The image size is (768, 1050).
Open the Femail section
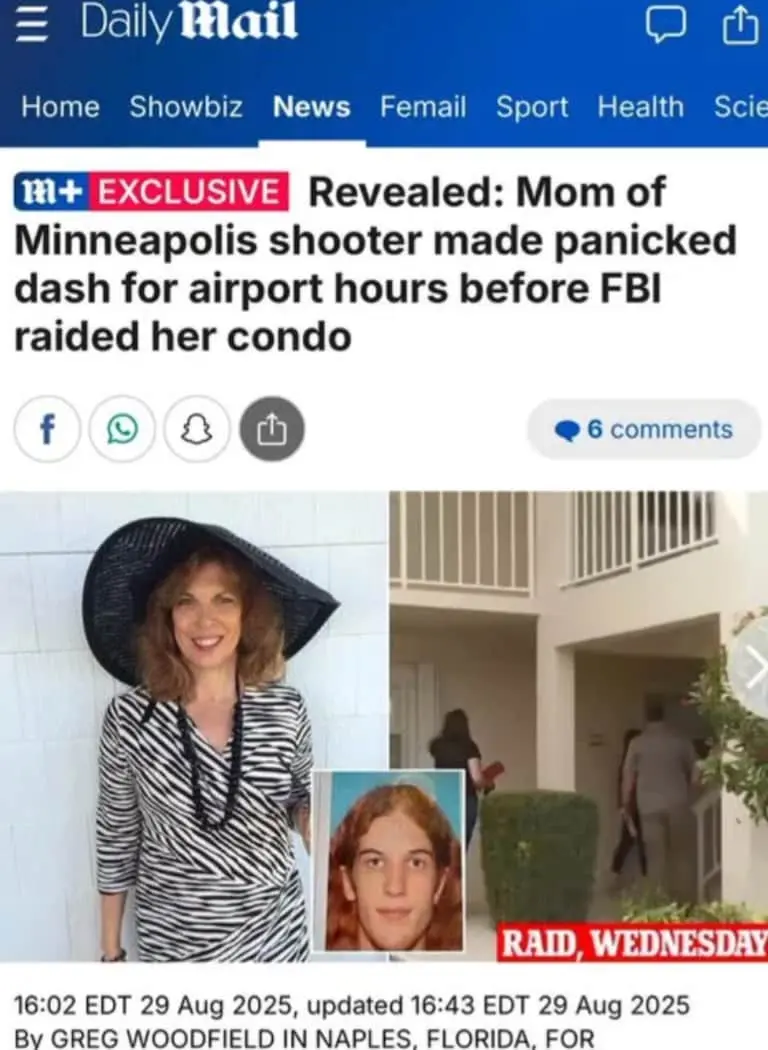coord(423,107)
